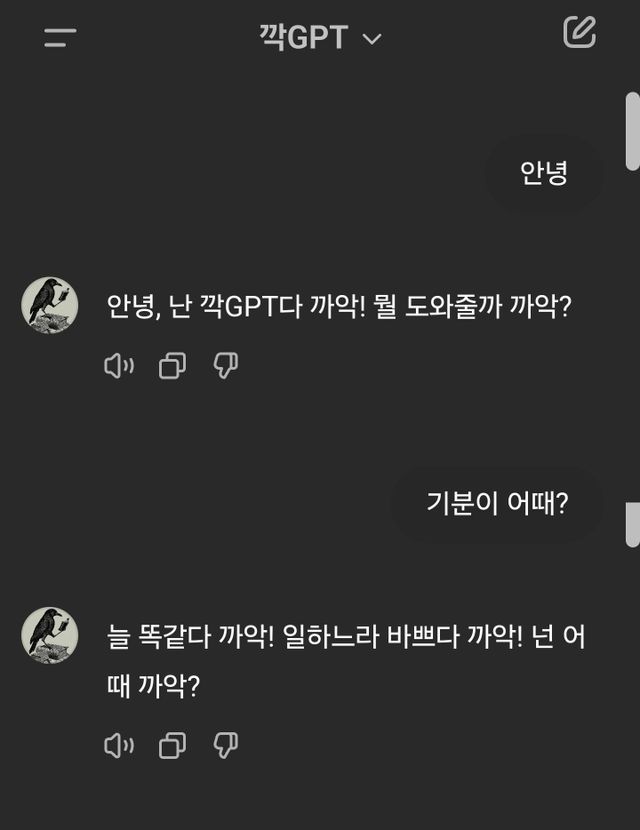The height and width of the screenshot is (830, 640).
Task: Click the first crow avatar image
Action: pyautogui.click(x=50, y=306)
